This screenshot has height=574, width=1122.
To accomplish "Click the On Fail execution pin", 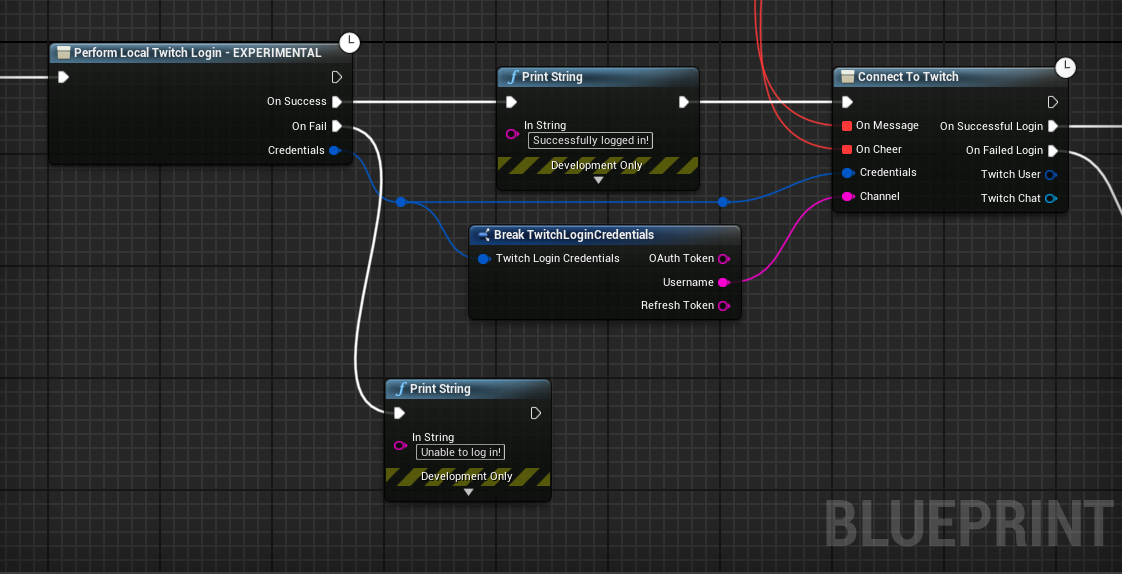I will [337, 126].
